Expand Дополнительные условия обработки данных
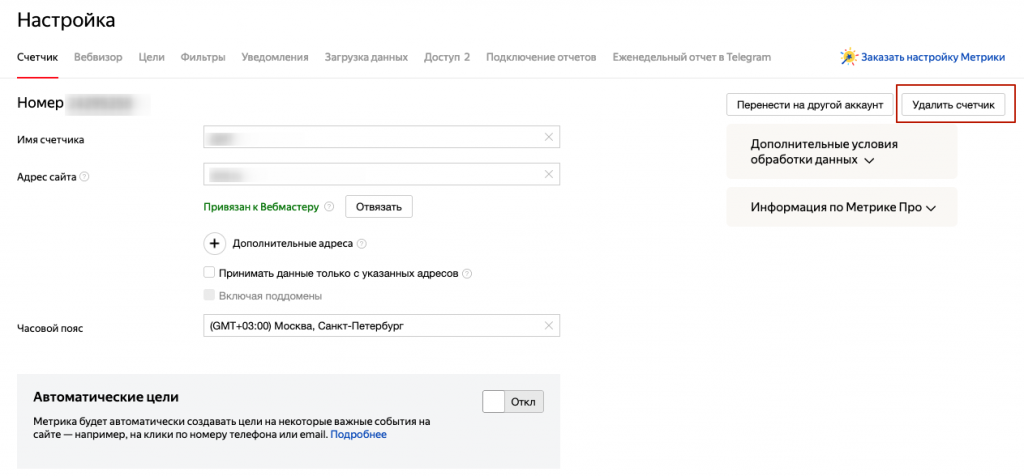 pos(868,160)
